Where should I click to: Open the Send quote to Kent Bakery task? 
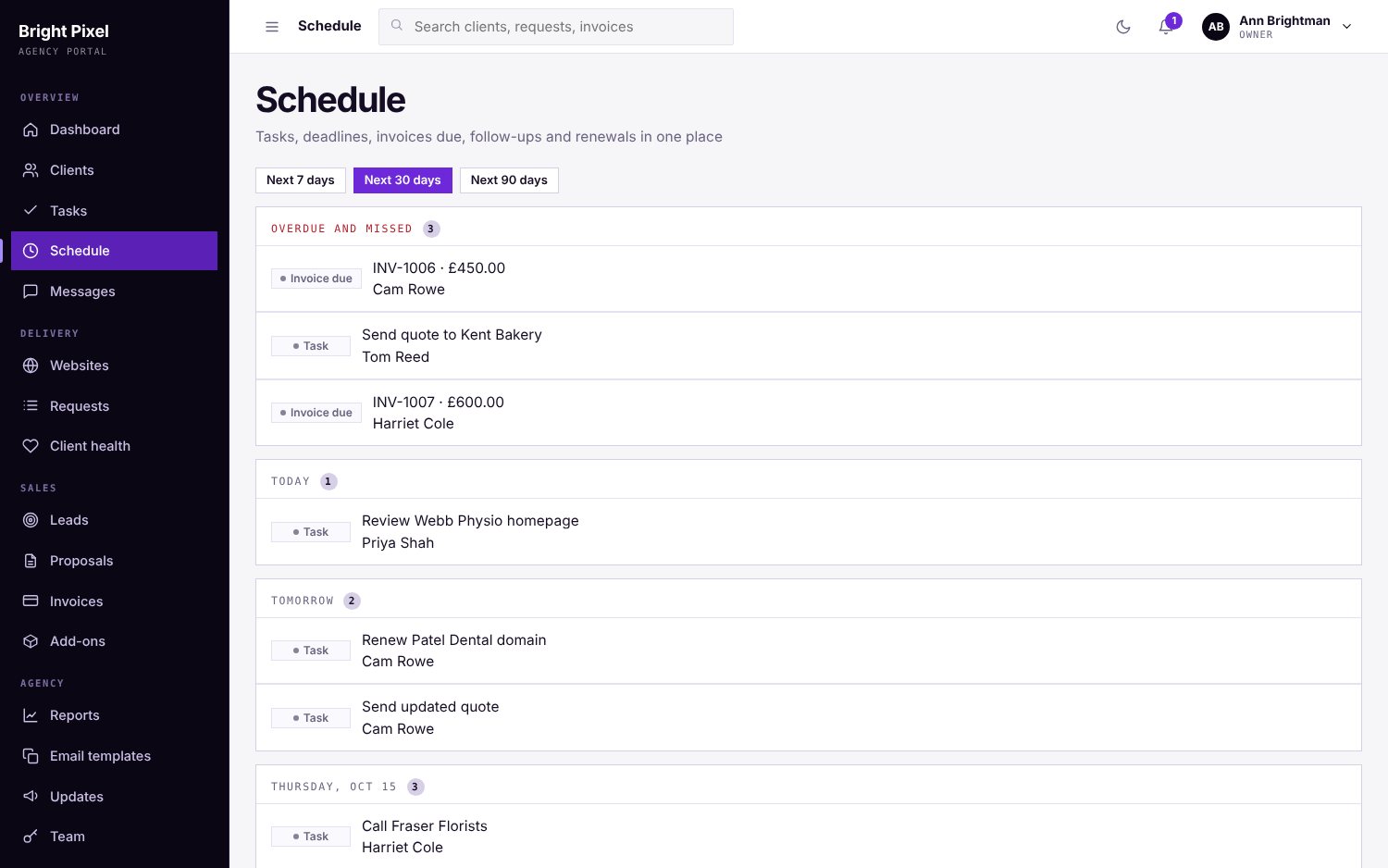tap(809, 346)
